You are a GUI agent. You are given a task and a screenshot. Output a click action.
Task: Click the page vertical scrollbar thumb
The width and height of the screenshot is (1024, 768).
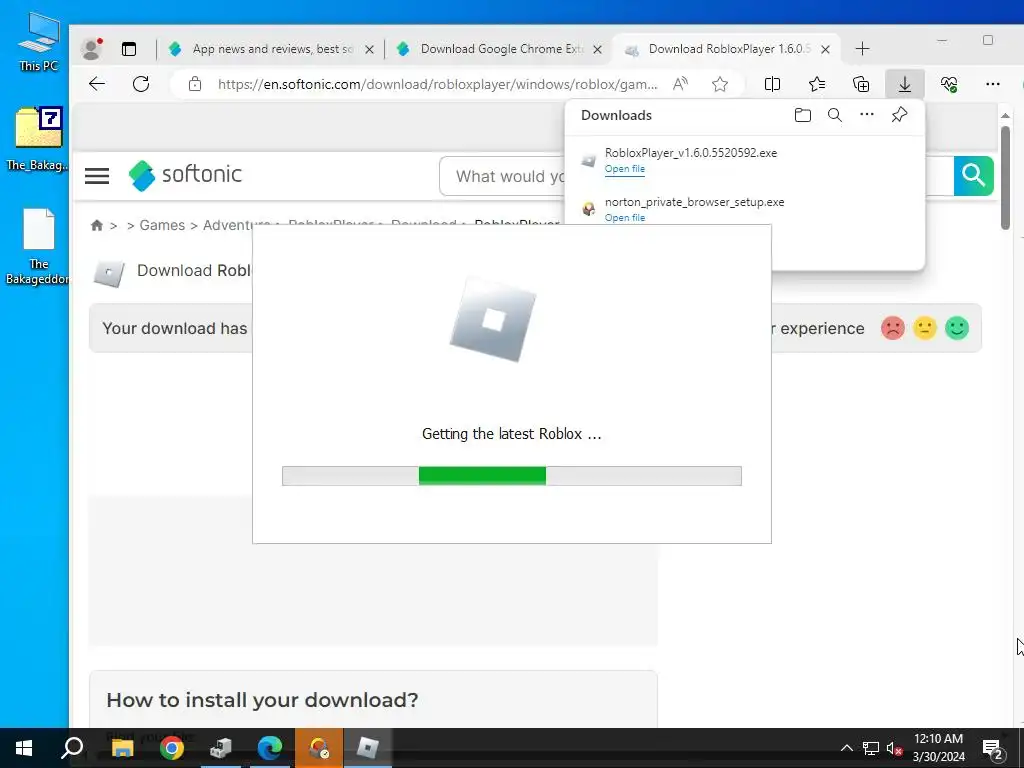pyautogui.click(x=1005, y=178)
